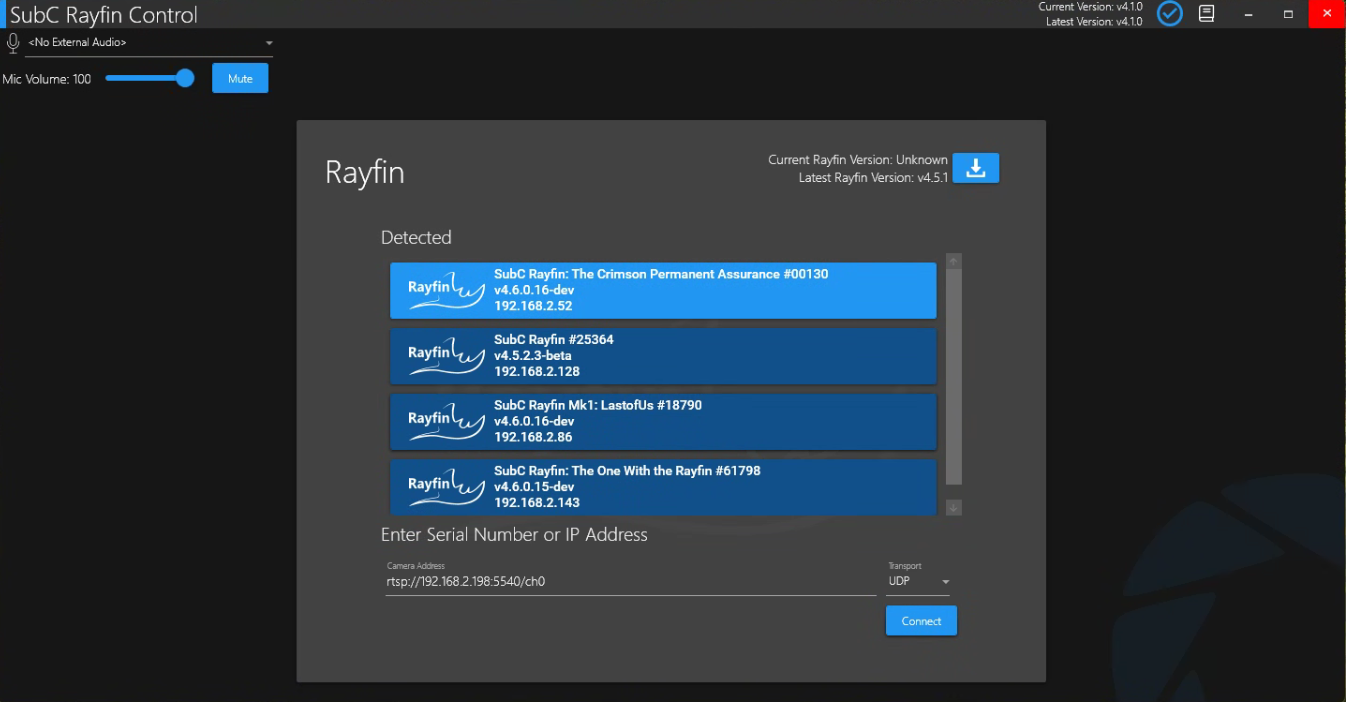Viewport: 1346px width, 702px height.
Task: Open the No External Audio dropdown
Action: click(150, 43)
